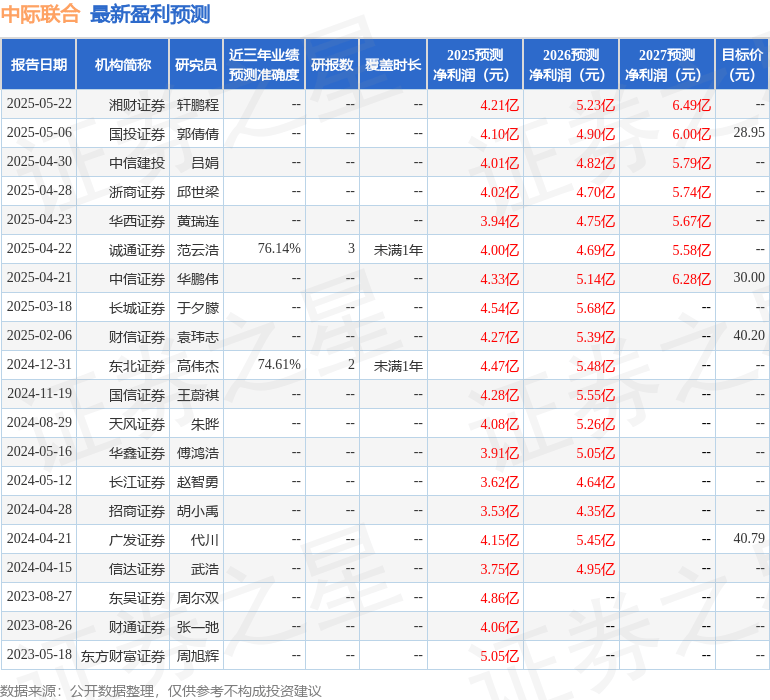Open the 东方财富证券 institution entry
This screenshot has height=700, width=770.
(123, 656)
